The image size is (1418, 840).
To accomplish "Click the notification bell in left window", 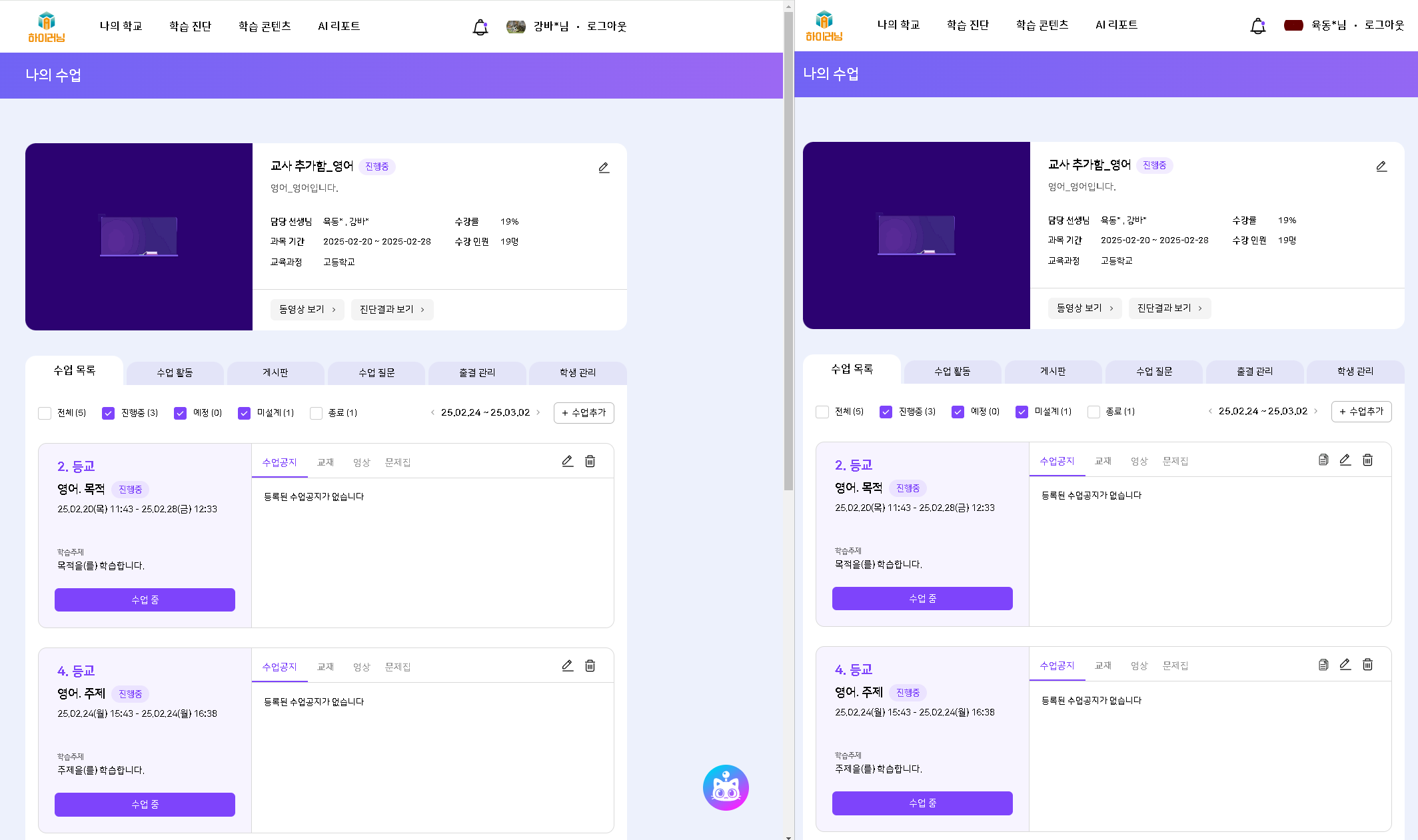I will click(480, 27).
